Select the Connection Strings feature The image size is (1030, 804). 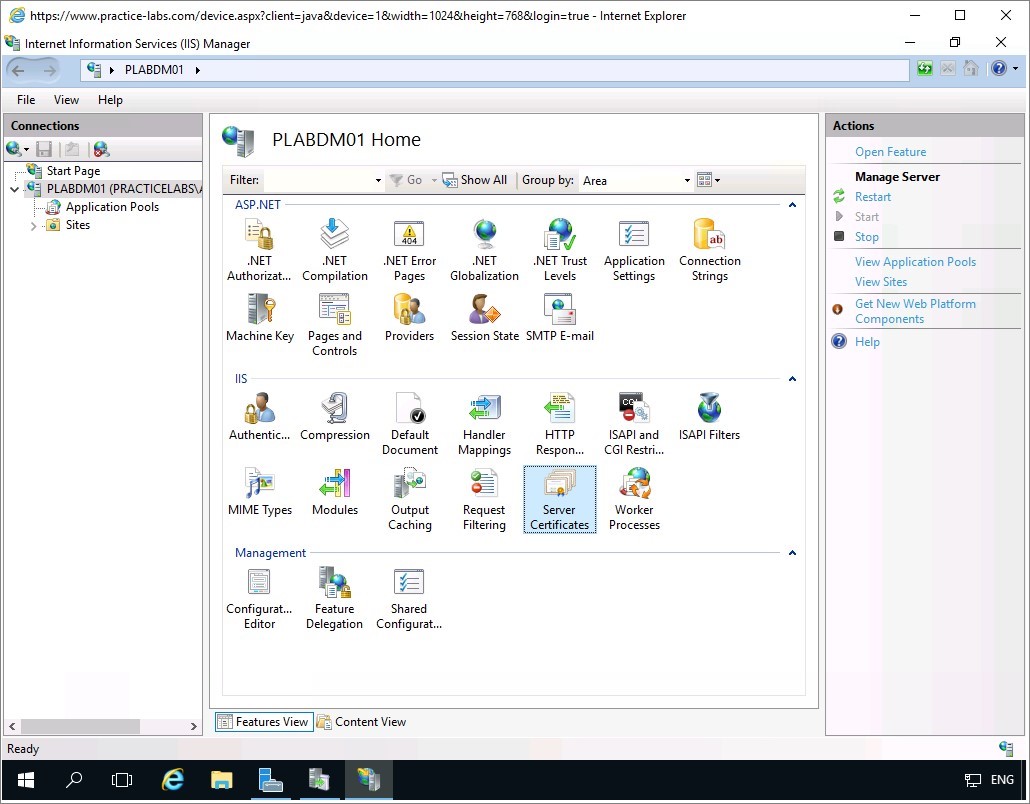(709, 250)
